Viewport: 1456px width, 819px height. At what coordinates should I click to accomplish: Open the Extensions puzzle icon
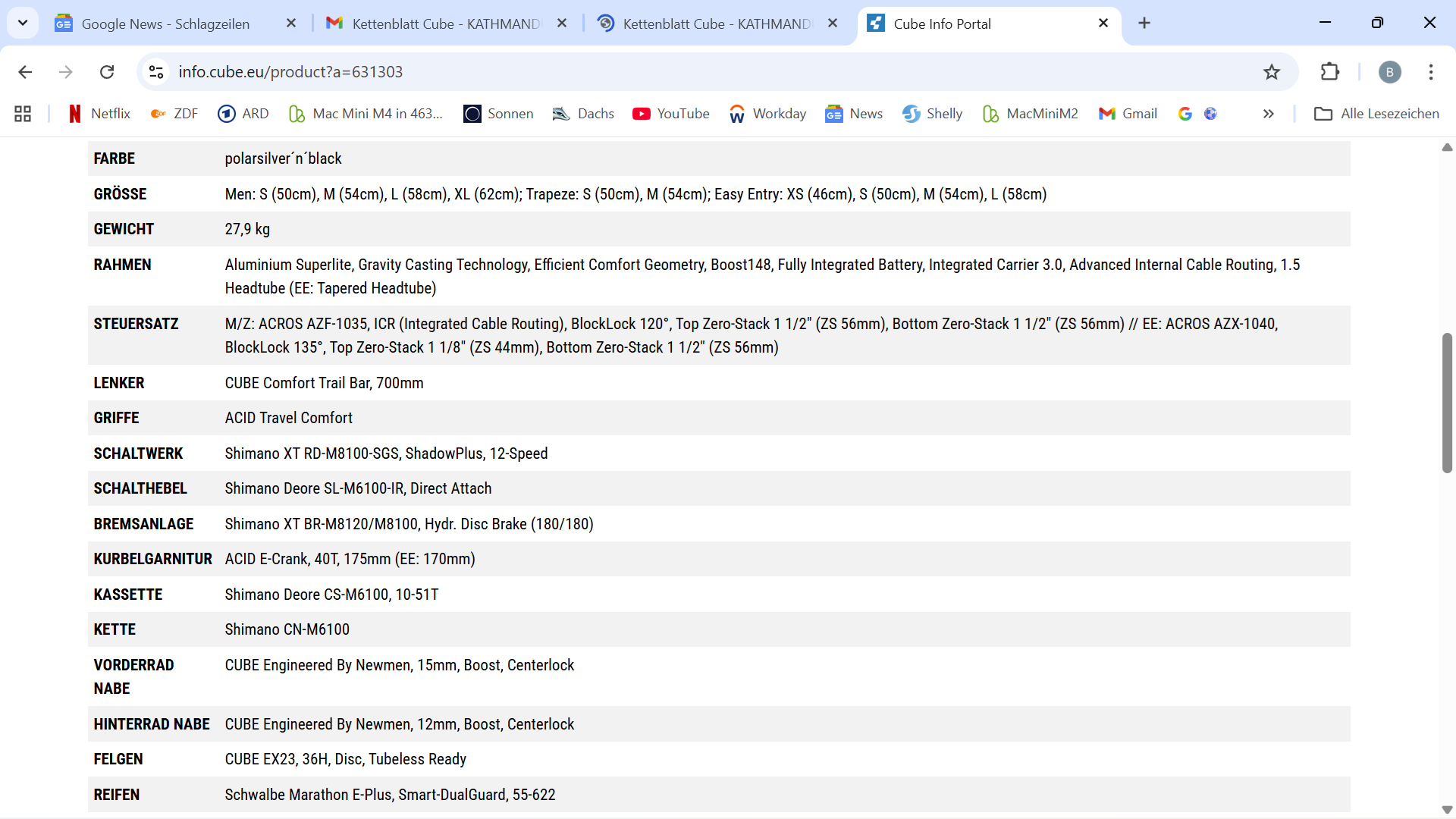1330,72
